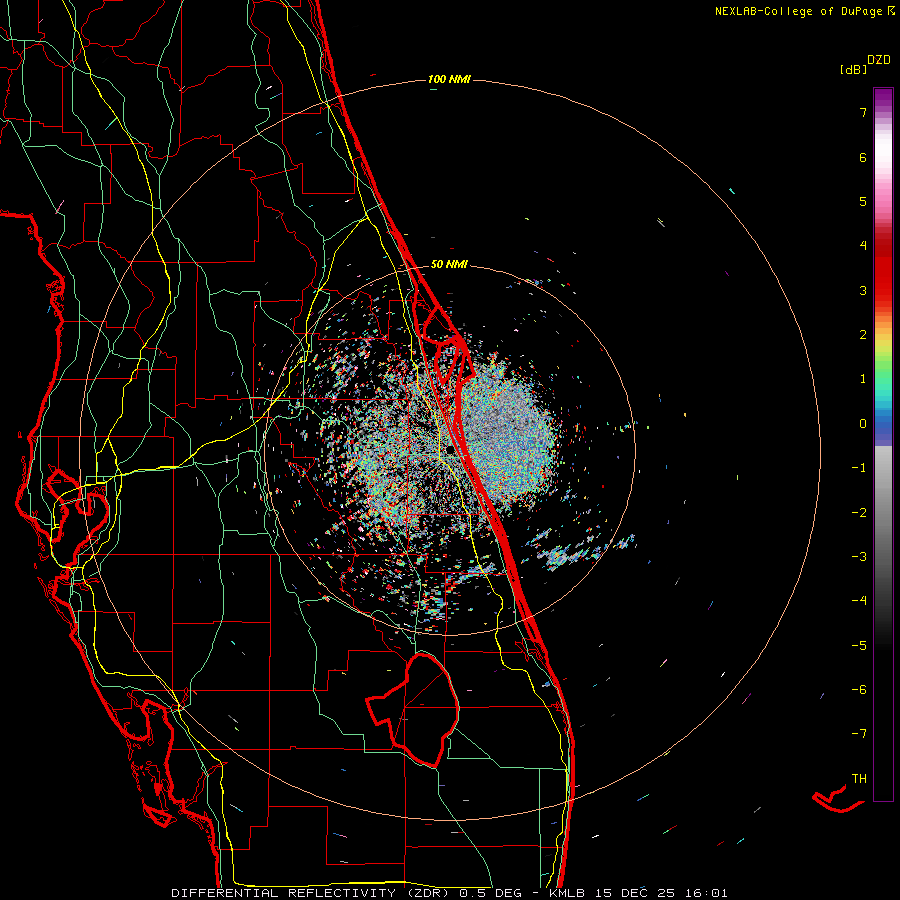
Task: Click the "50 NMI" range ring label
Action: (449, 264)
